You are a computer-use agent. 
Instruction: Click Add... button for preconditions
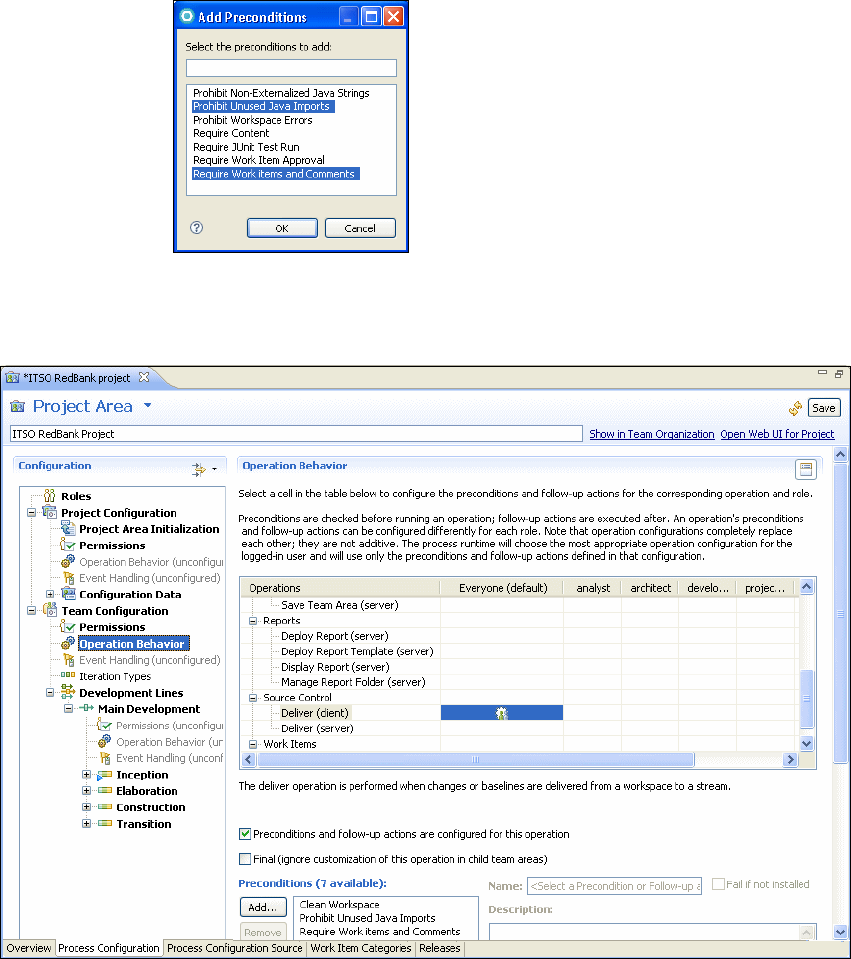pyautogui.click(x=262, y=907)
